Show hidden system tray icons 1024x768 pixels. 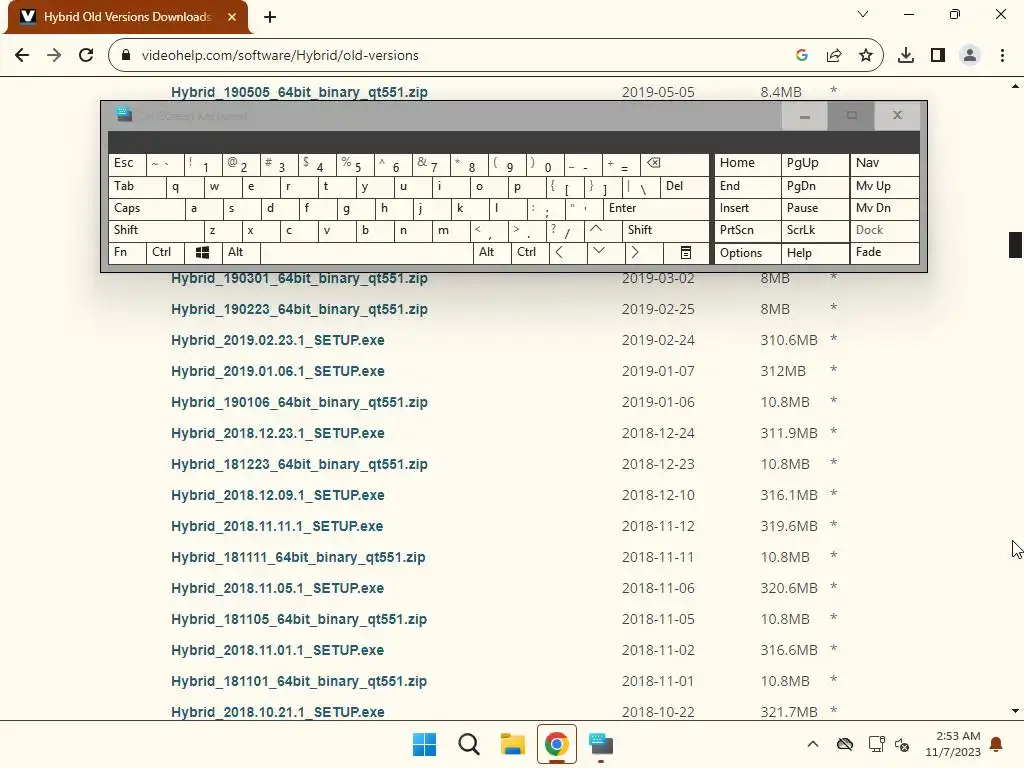pos(812,744)
